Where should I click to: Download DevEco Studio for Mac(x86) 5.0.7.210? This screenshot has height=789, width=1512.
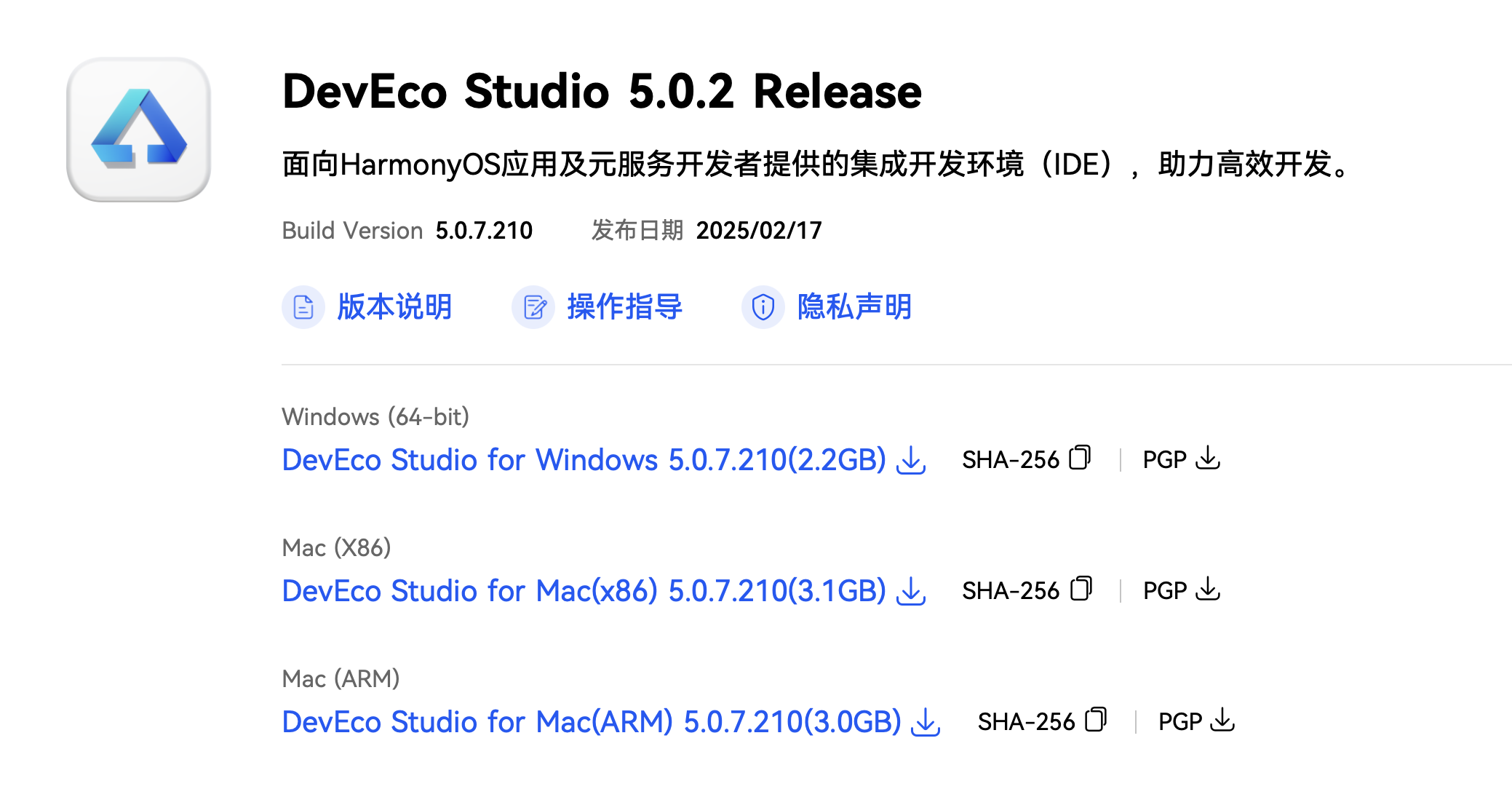[584, 591]
